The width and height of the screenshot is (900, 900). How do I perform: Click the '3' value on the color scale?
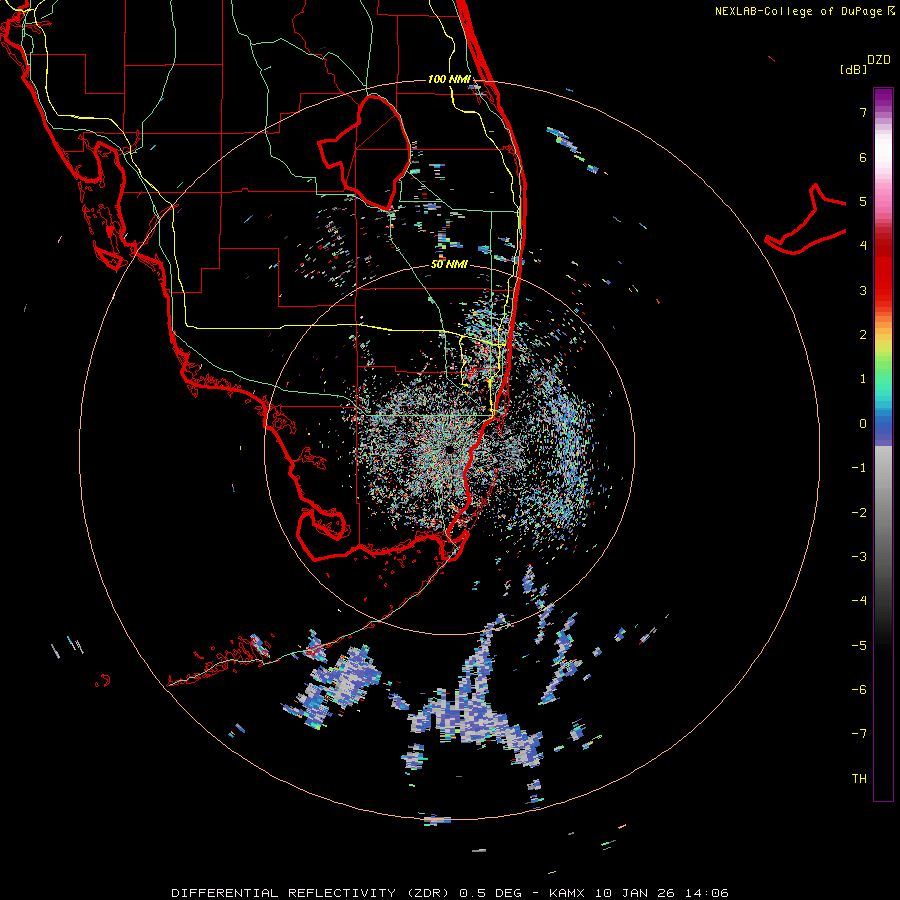863,290
